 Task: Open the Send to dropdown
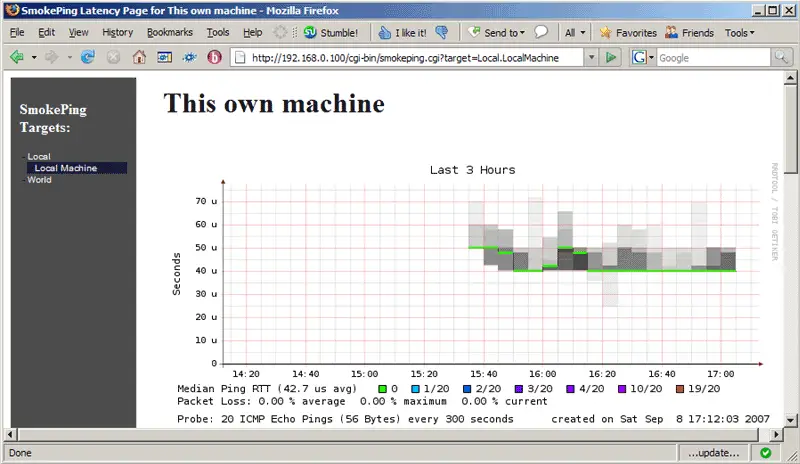(x=496, y=33)
